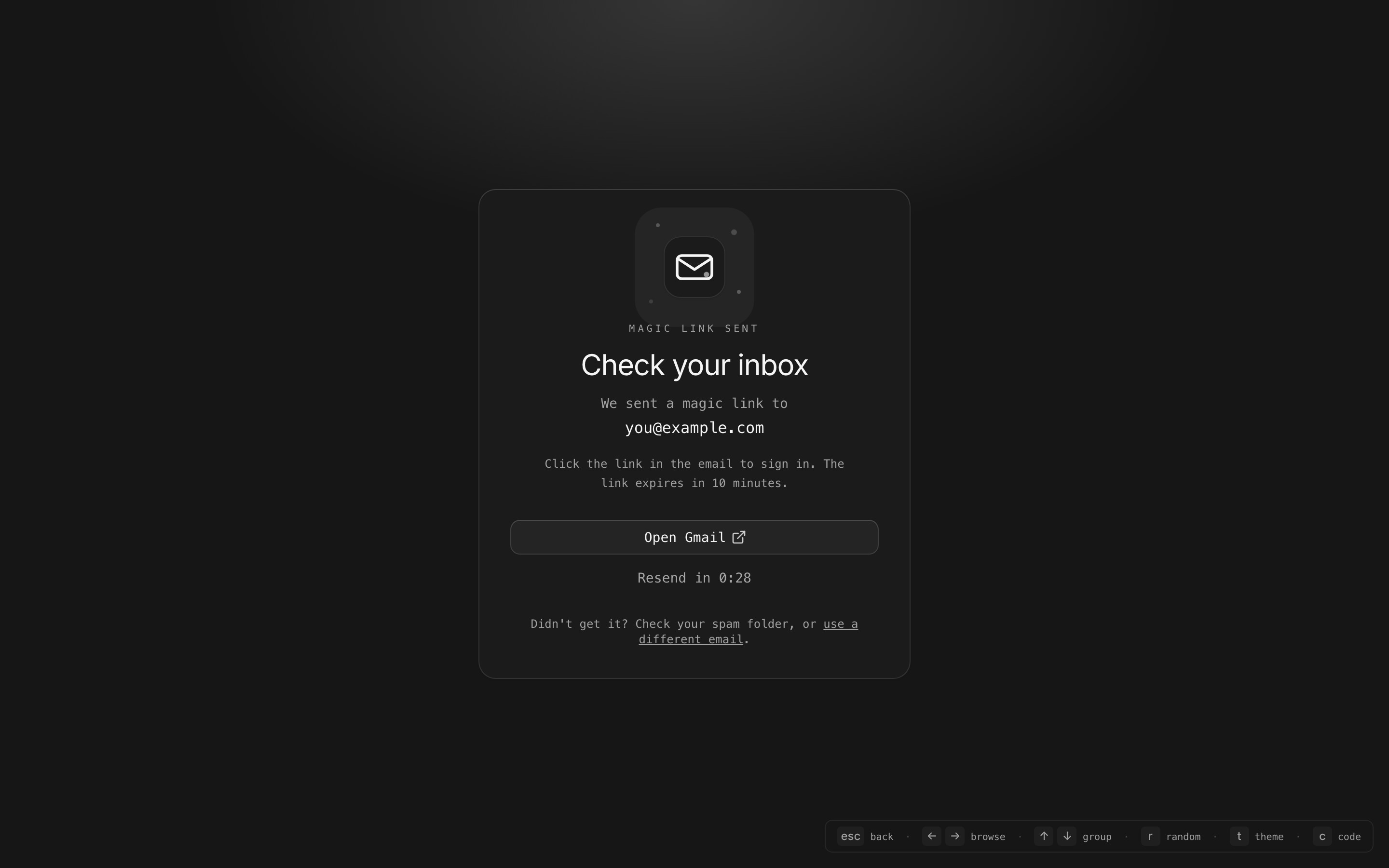This screenshot has height=868, width=1389.
Task: Click the 'group' label in shortcut bar
Action: pos(1097,837)
